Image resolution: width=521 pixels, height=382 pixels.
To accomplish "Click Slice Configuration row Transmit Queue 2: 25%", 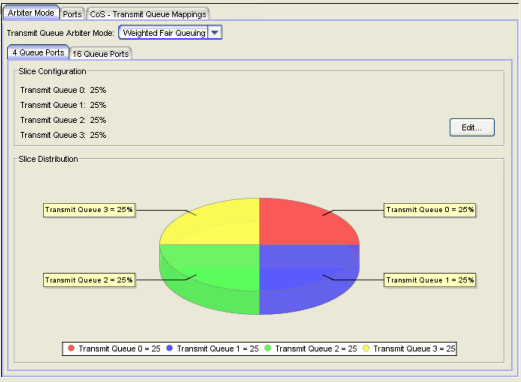I will tap(63, 120).
